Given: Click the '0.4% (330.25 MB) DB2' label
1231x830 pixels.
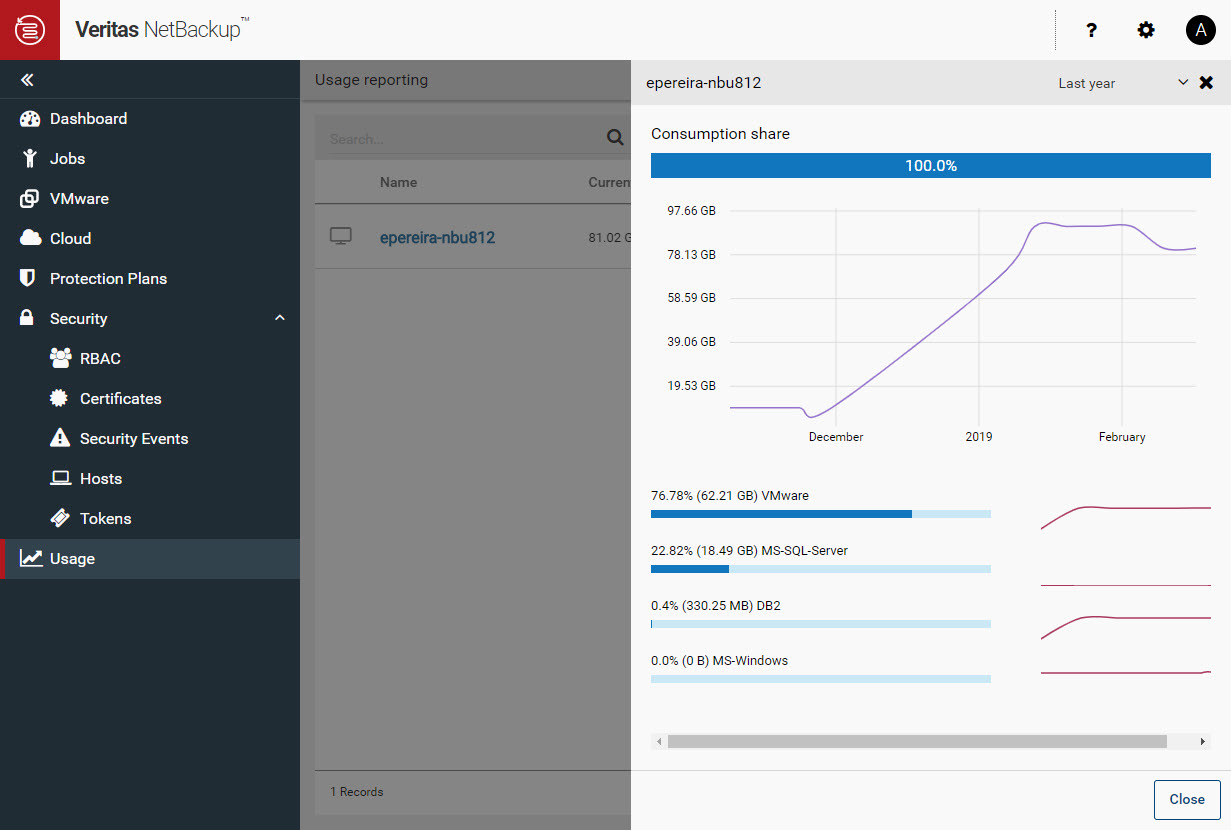Looking at the screenshot, I should pyautogui.click(x=716, y=605).
